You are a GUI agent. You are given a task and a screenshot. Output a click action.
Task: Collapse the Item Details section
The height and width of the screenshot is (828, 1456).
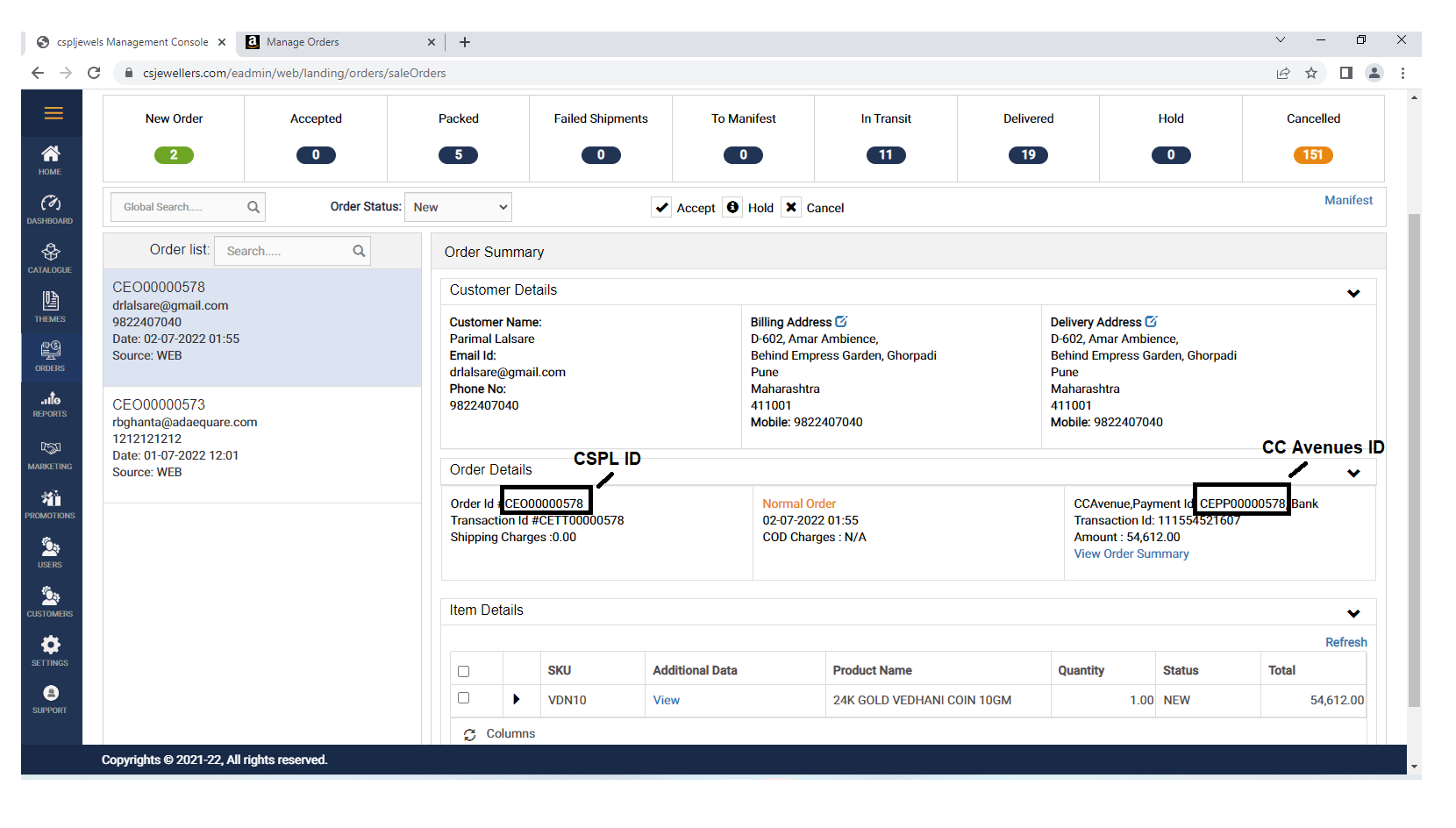tap(1353, 613)
